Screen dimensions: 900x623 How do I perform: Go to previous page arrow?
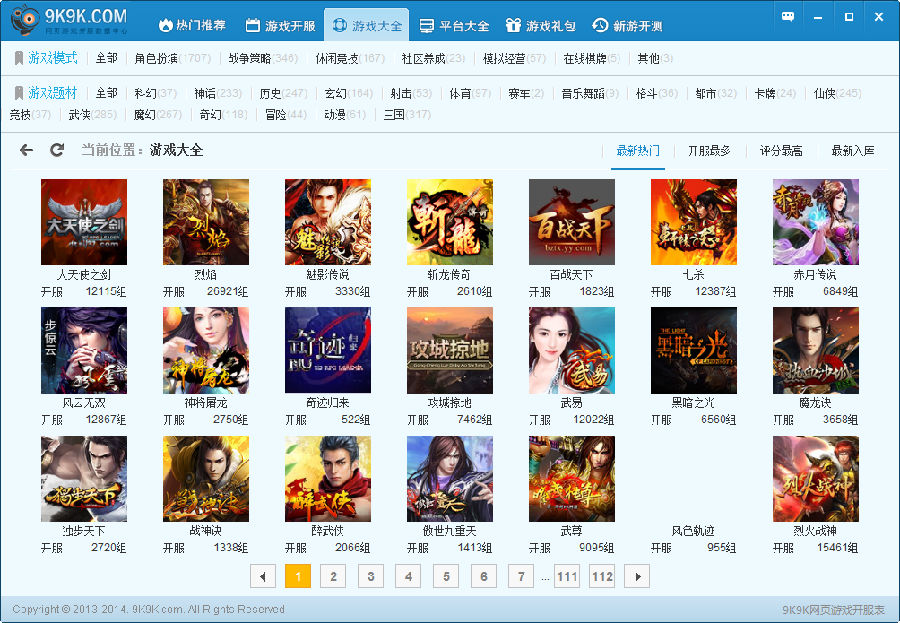coord(263,576)
